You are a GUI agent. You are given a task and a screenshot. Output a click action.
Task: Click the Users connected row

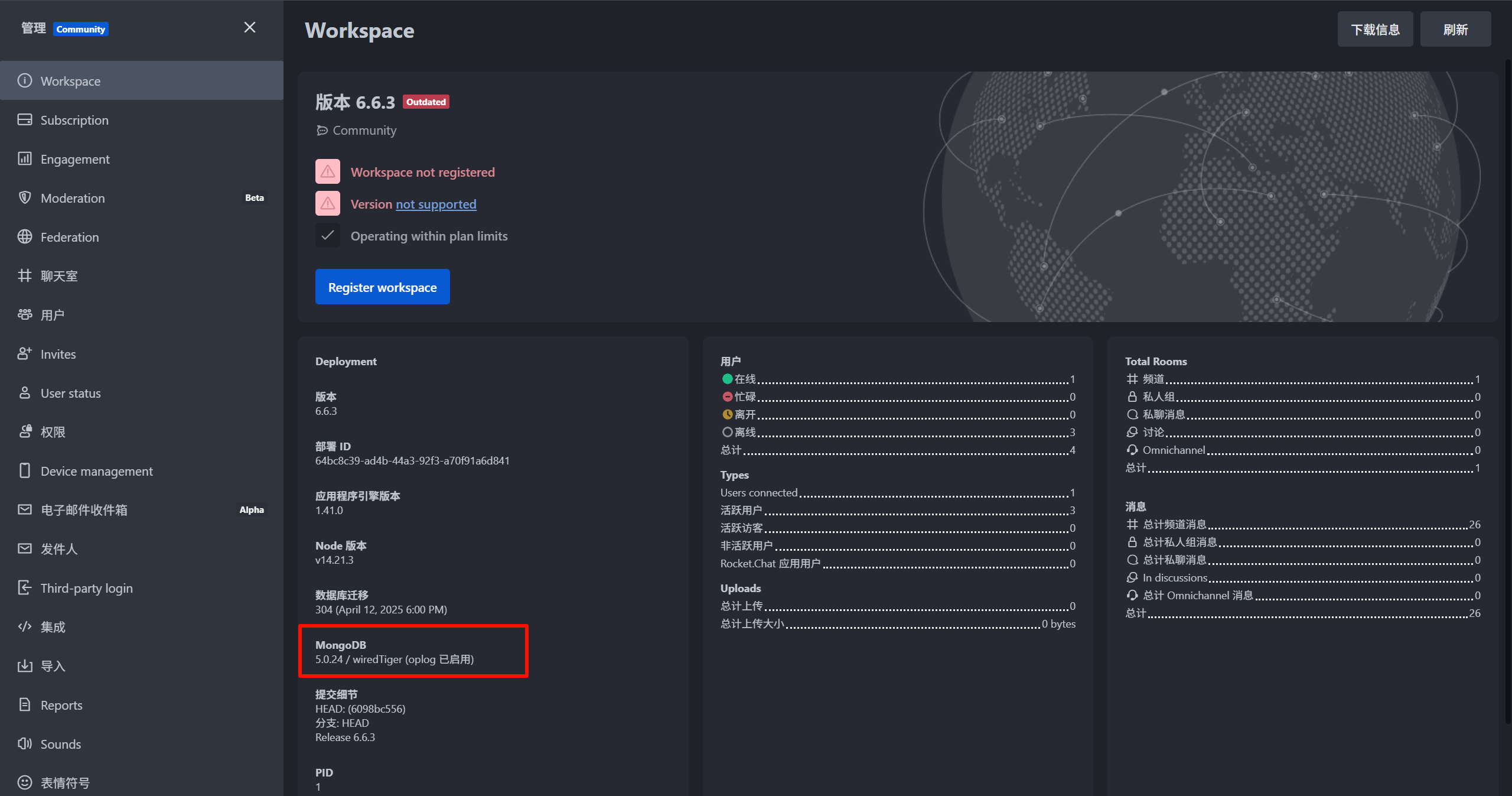point(898,492)
